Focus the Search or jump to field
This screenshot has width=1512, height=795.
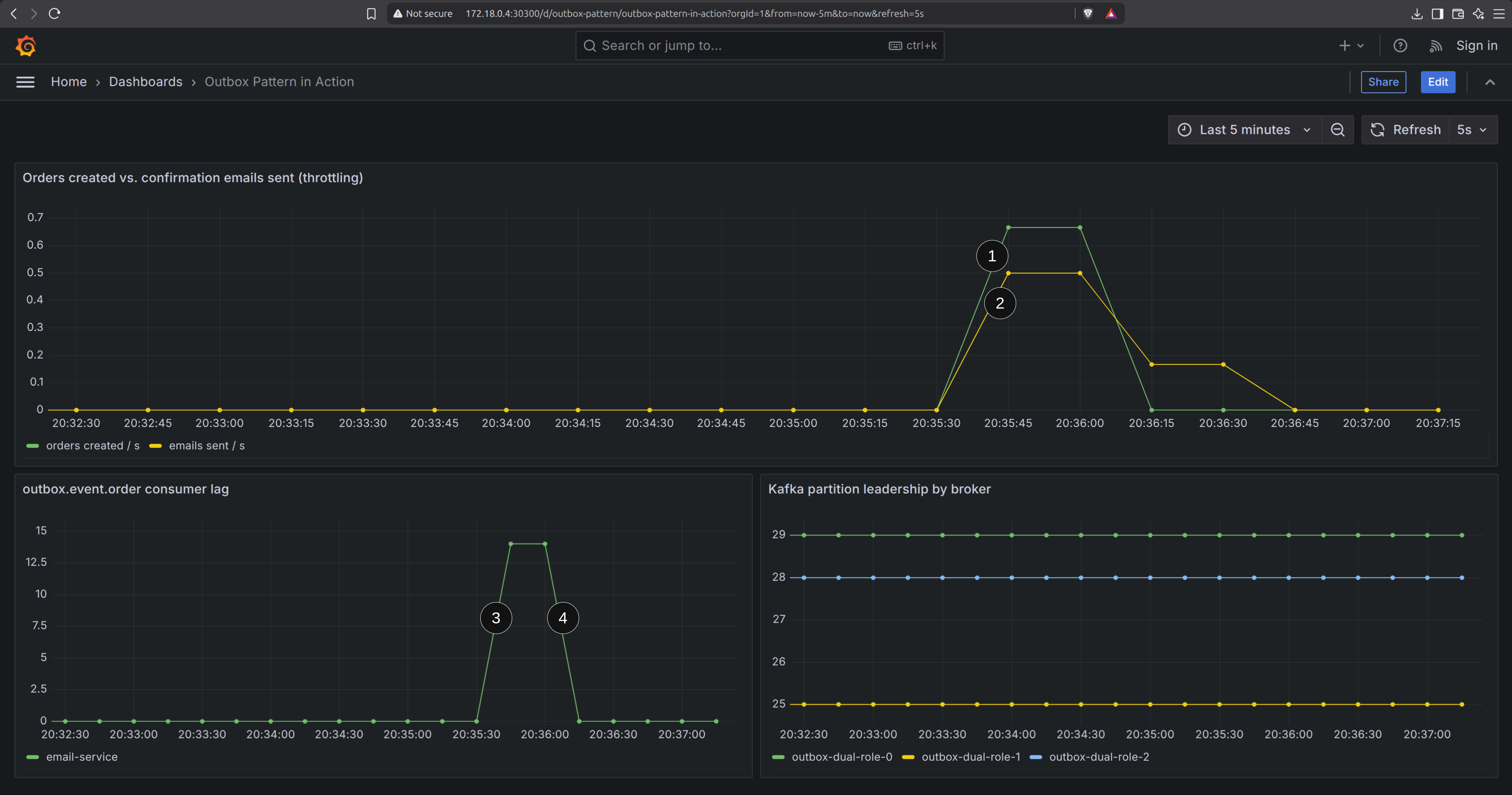760,46
